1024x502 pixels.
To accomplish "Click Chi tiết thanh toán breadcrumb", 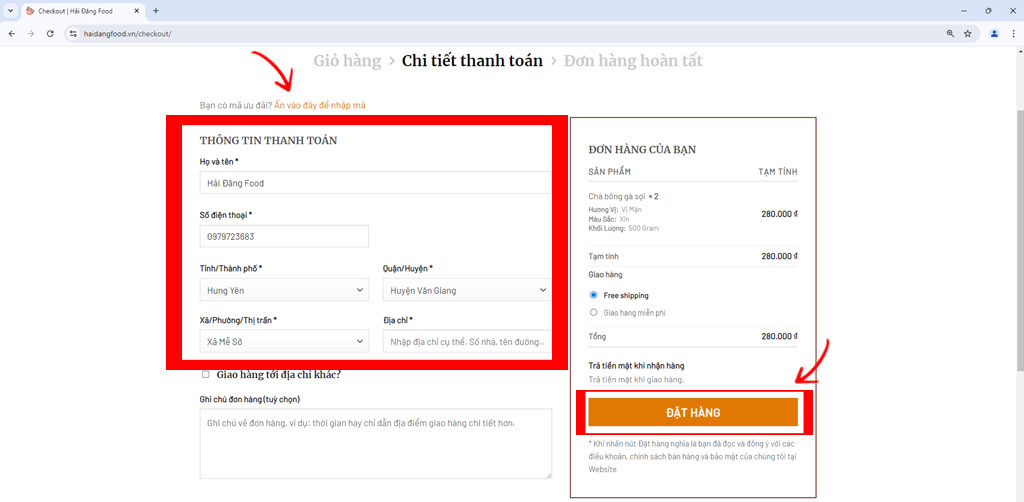I will [x=472, y=61].
